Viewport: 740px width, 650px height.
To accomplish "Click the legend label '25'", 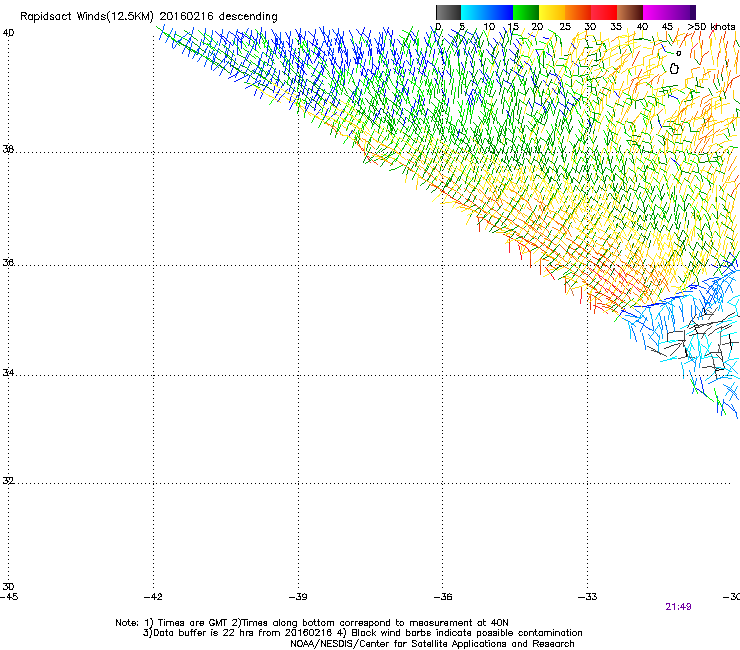I will point(565,27).
